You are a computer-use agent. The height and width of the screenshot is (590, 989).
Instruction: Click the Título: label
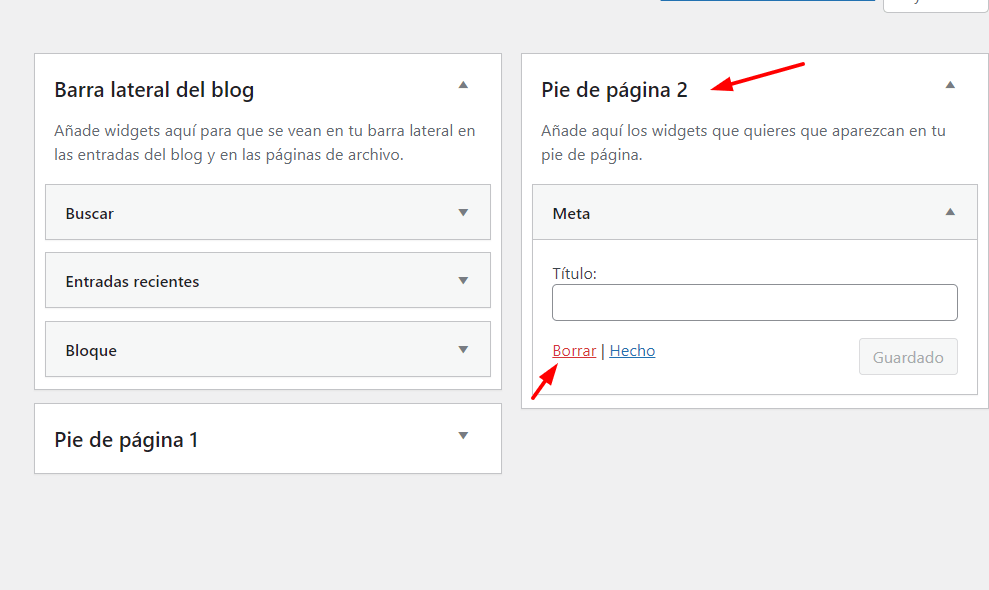click(x=574, y=274)
